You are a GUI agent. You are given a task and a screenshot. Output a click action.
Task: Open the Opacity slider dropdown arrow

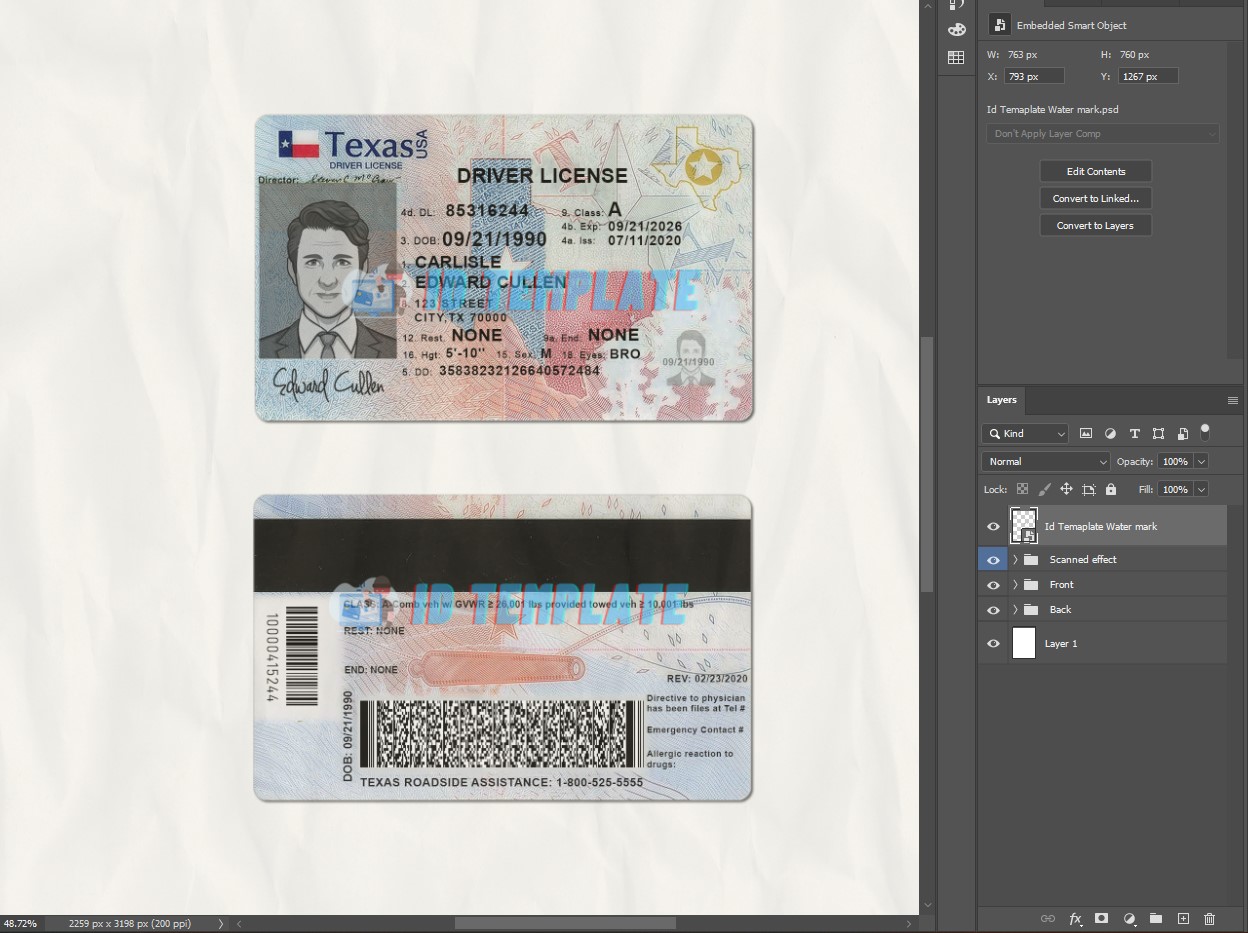(x=1201, y=461)
